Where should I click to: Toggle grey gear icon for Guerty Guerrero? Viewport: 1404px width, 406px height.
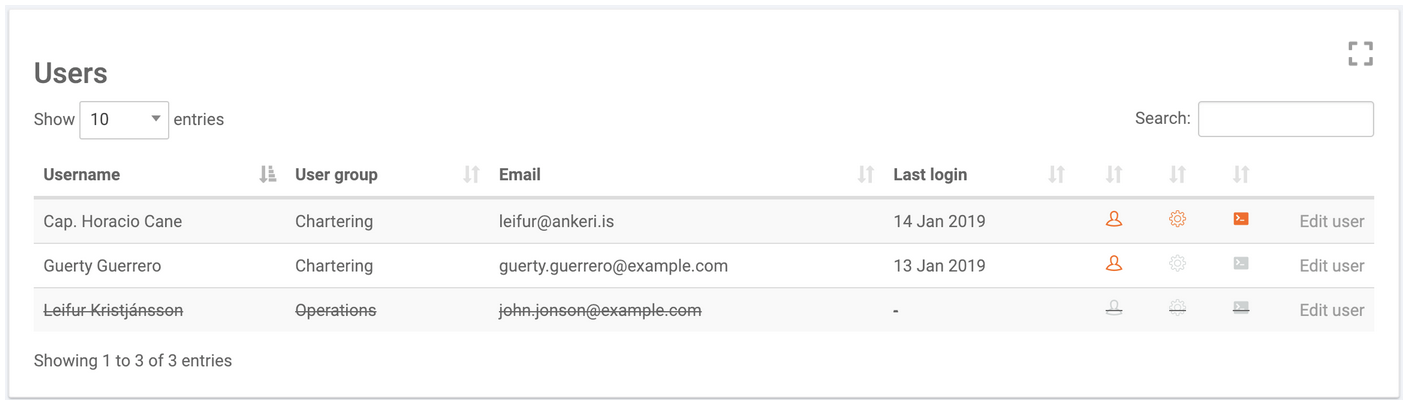coord(1177,264)
